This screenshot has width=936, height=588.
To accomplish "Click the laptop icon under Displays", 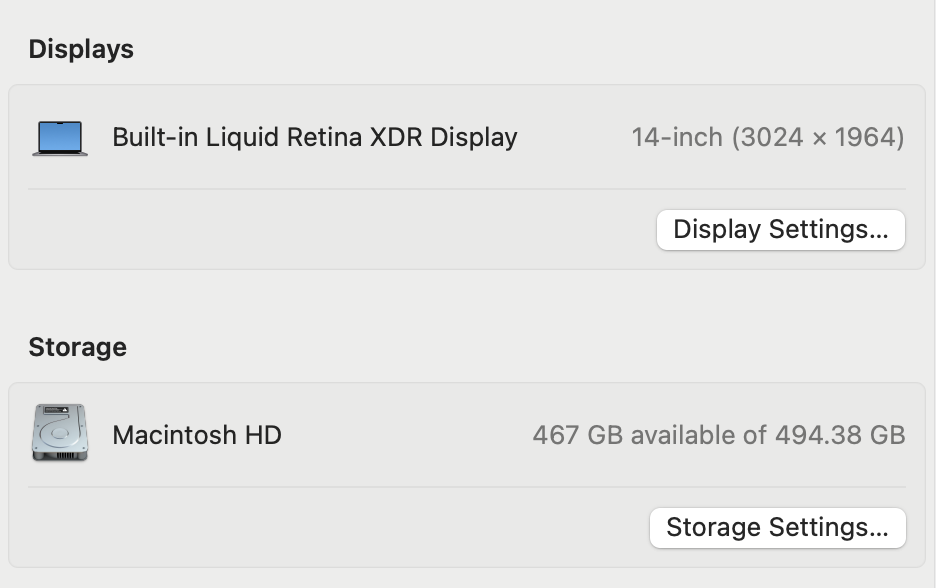I will pyautogui.click(x=60, y=138).
